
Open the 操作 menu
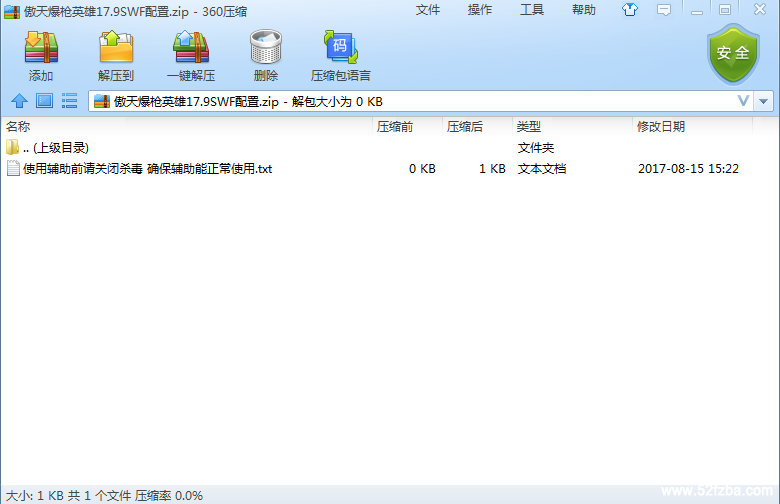tap(480, 10)
